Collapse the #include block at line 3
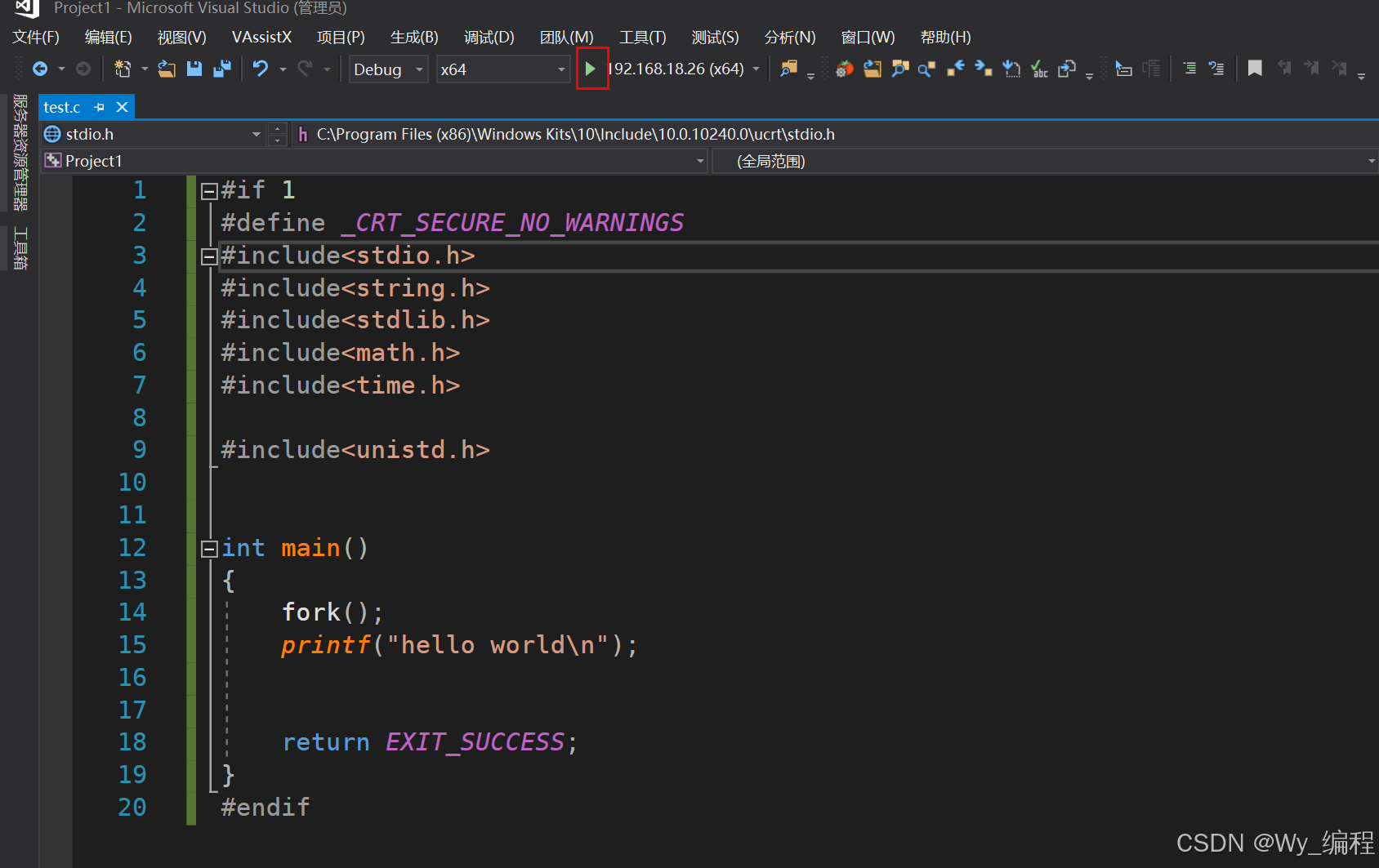1379x868 pixels. pos(209,256)
